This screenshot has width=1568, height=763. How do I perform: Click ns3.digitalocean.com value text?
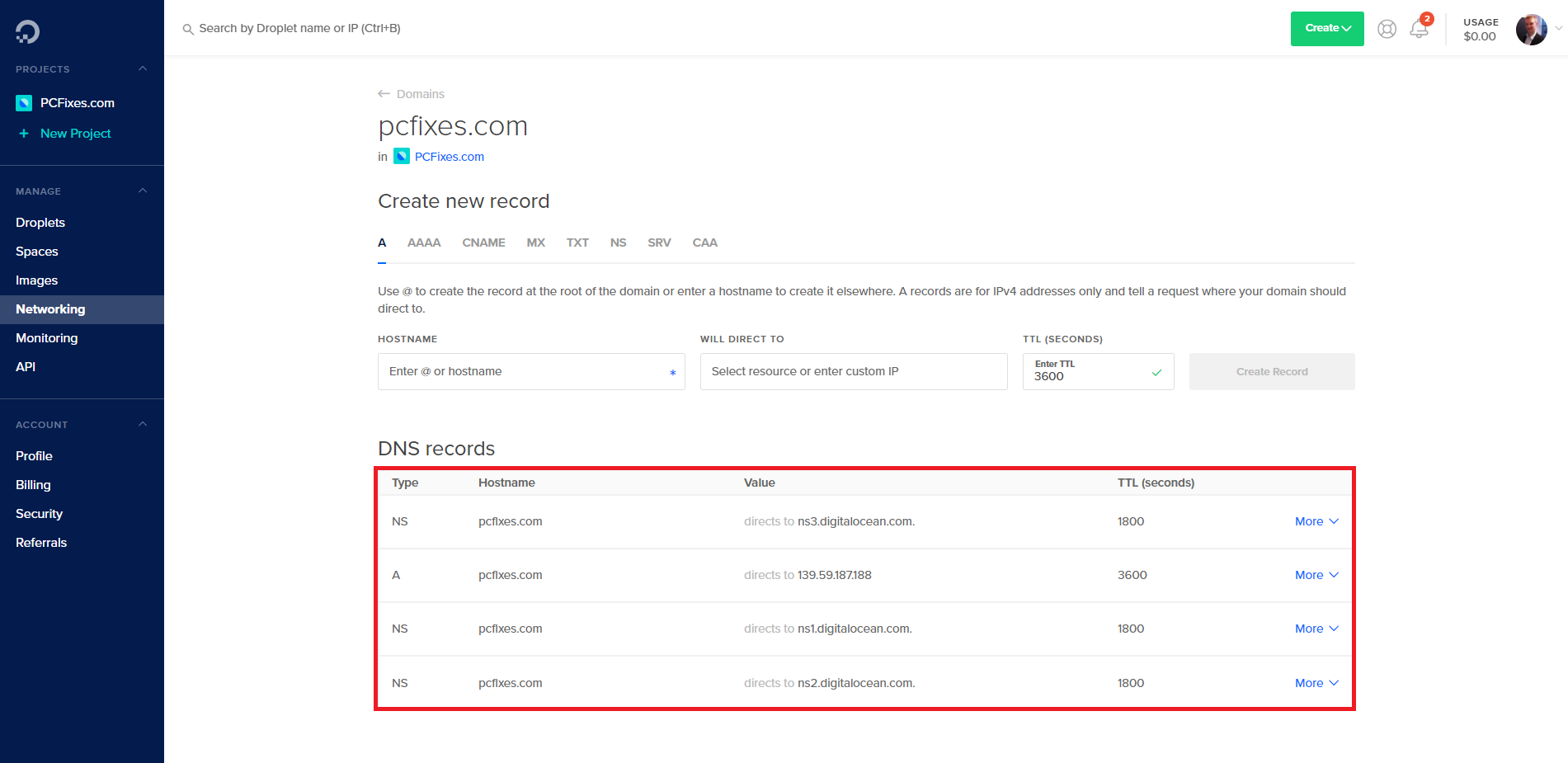click(x=856, y=522)
